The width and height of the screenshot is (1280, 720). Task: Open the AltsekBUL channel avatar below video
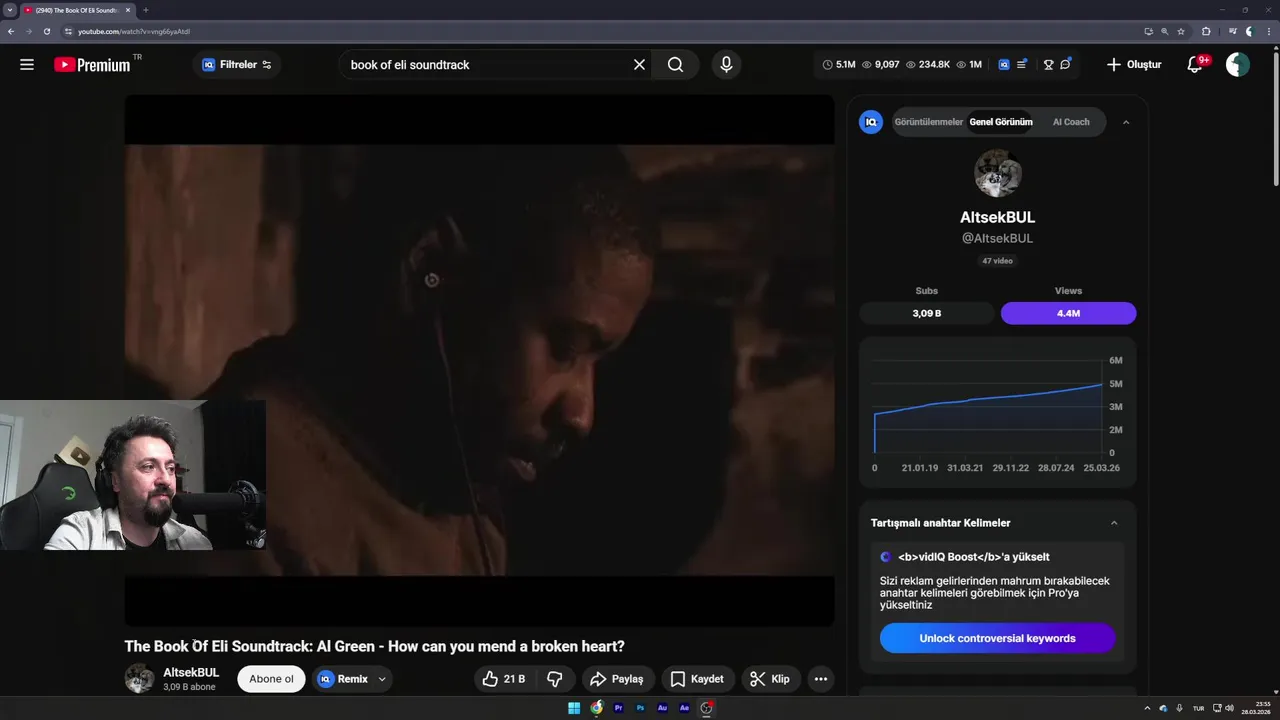(139, 678)
